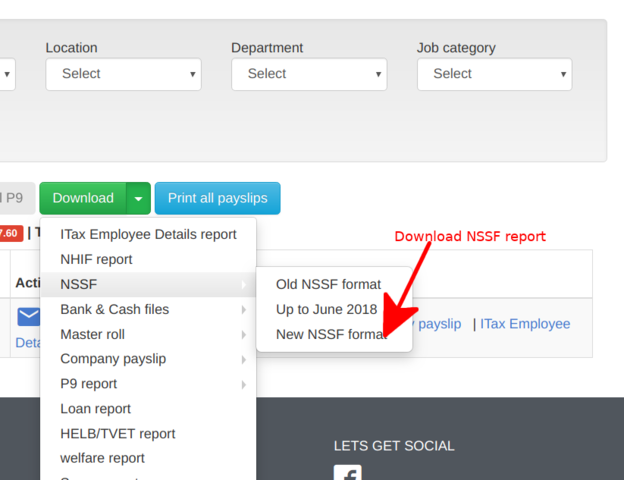Click the blue email envelope icon

tap(28, 317)
